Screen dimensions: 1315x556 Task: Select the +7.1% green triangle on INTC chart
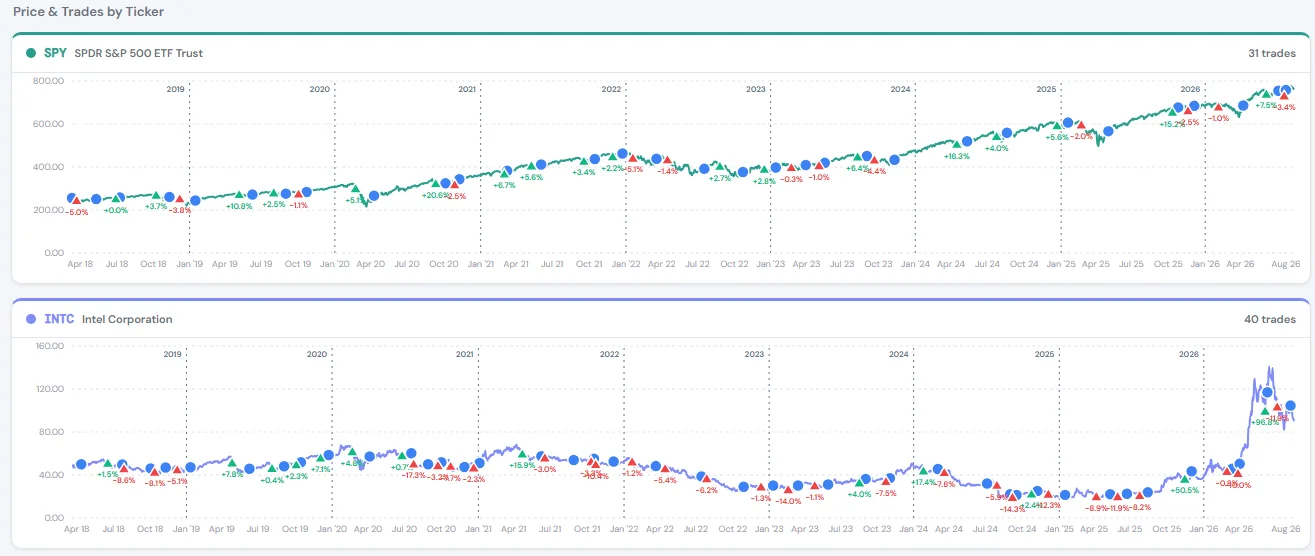[322, 459]
